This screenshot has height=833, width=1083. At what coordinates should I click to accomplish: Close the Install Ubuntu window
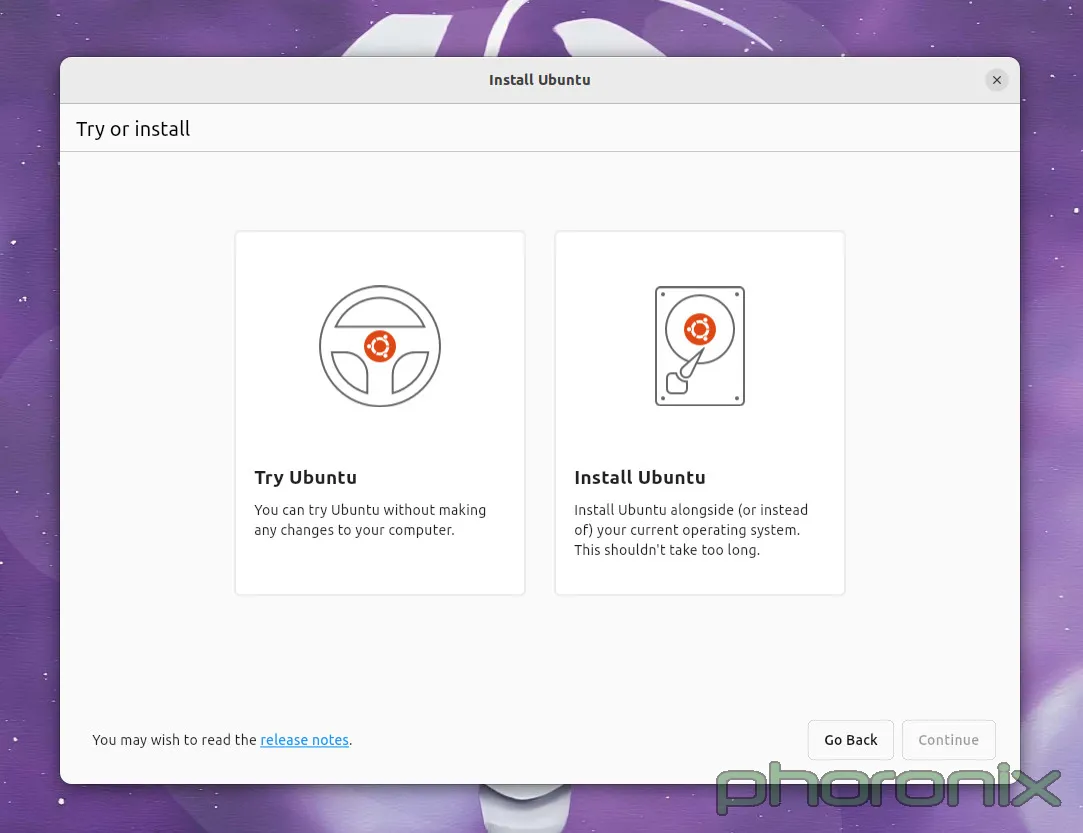pos(997,80)
